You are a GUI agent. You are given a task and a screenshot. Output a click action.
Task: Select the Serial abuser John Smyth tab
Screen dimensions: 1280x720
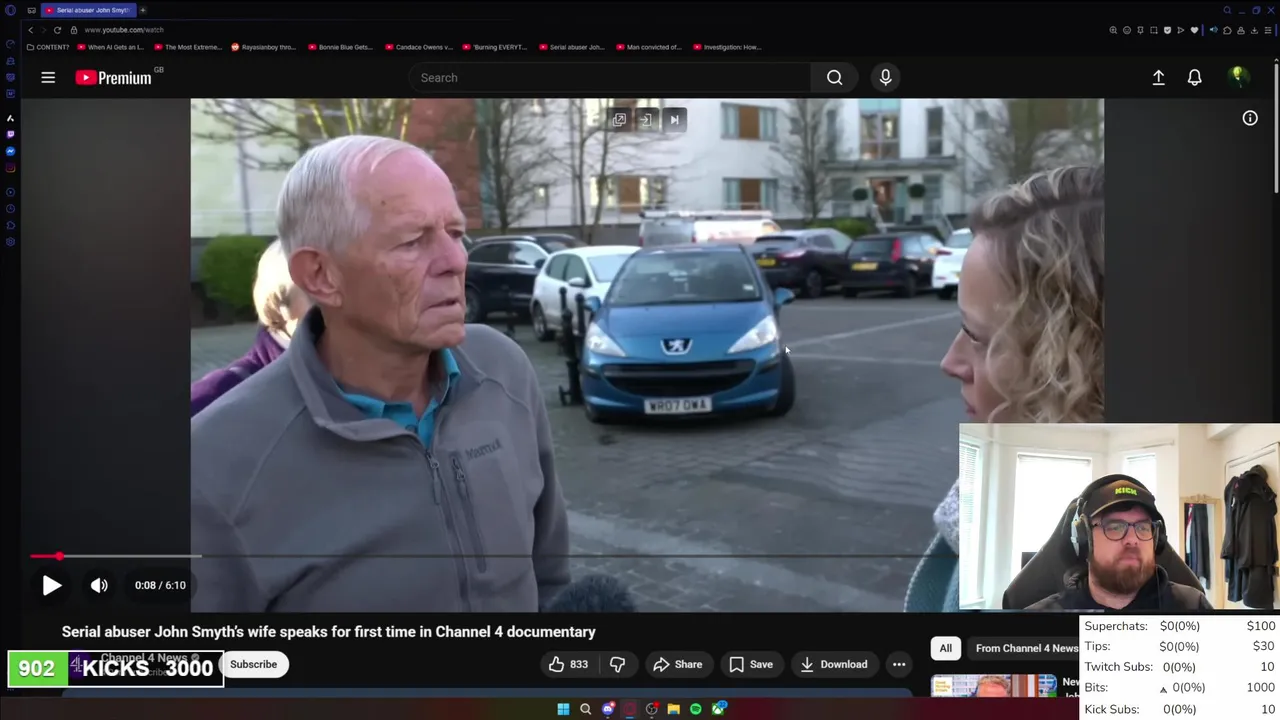[x=87, y=10]
